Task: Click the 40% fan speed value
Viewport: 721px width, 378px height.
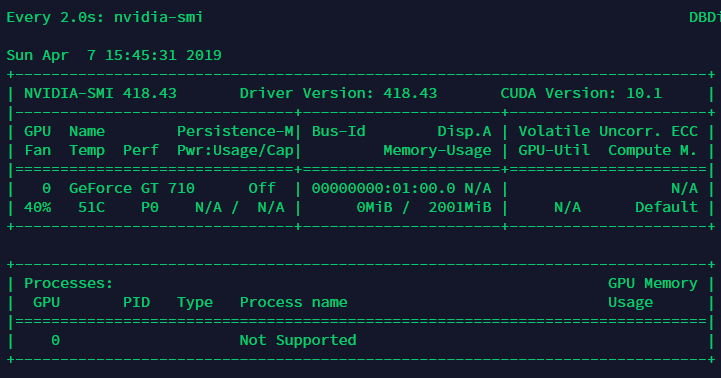Action: [38, 207]
